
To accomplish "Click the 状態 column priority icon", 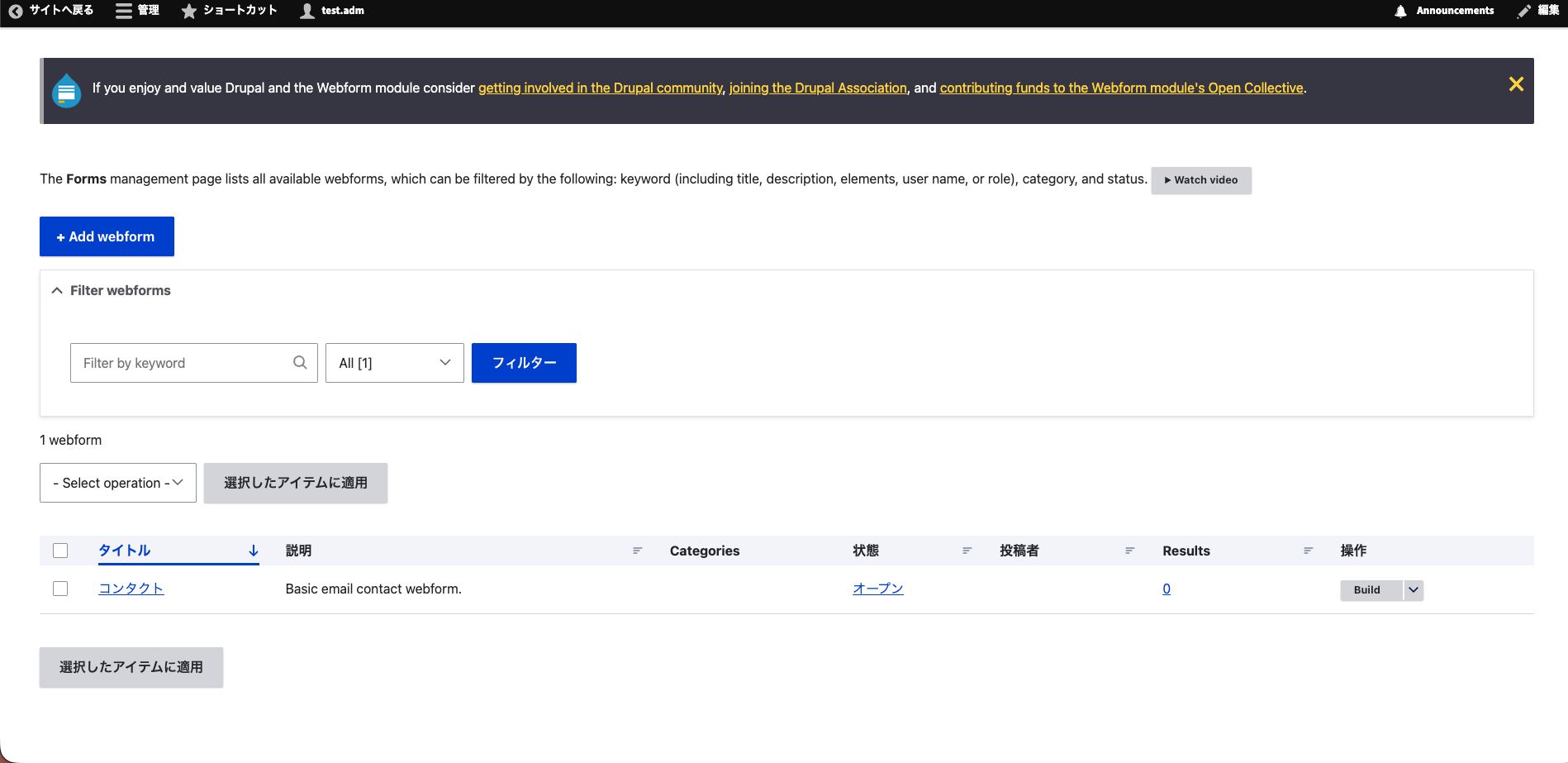I will pos(967,551).
